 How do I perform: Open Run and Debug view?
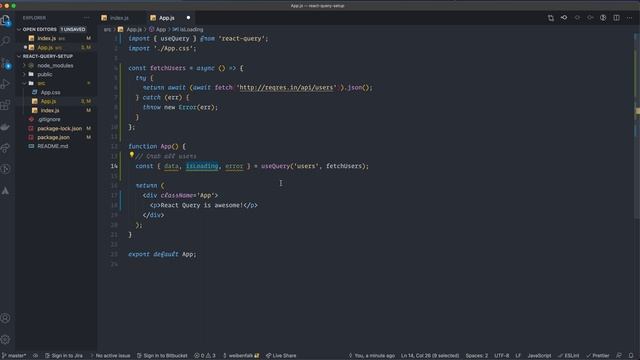5,84
